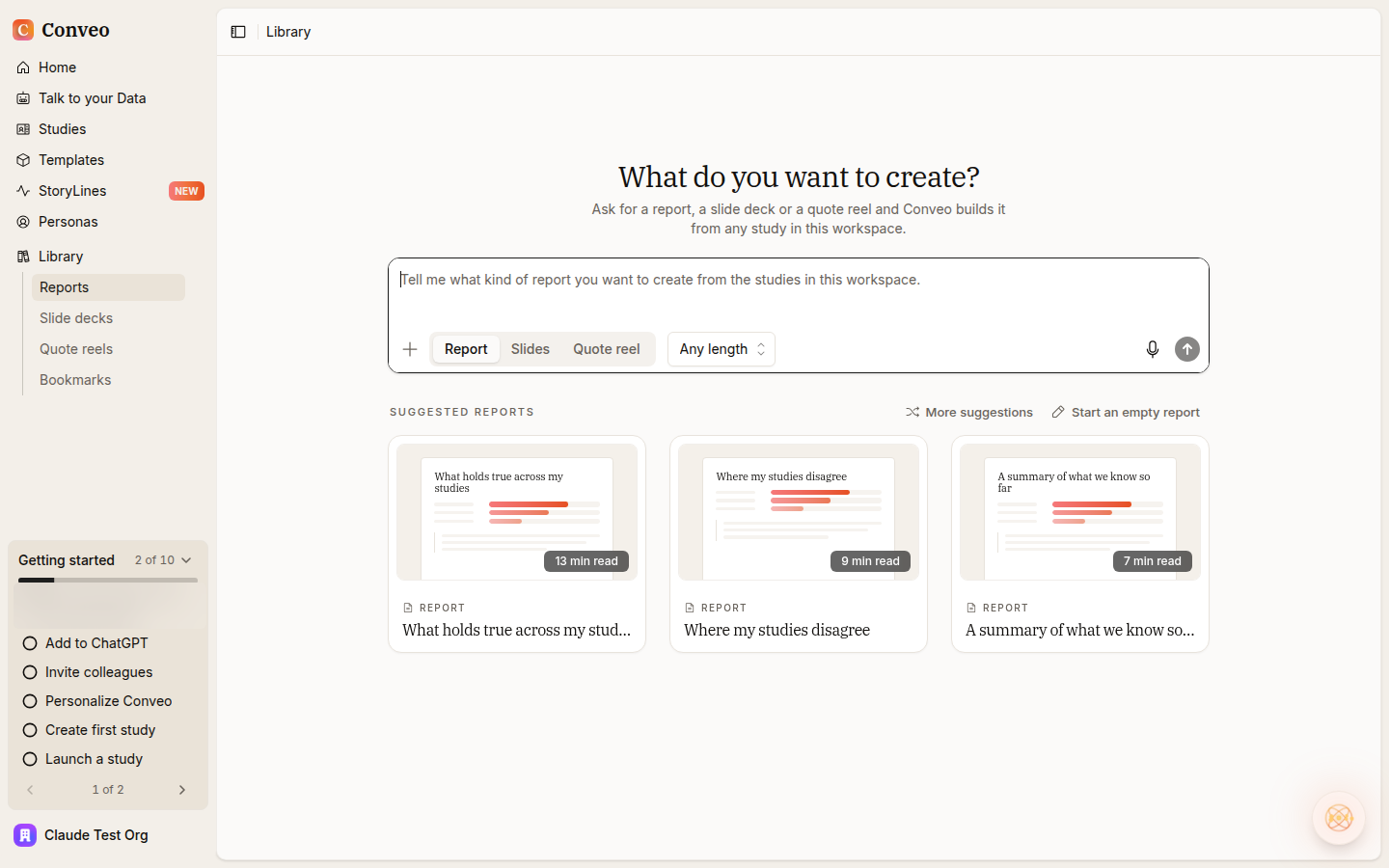Open 'Where my studies disagree' report card
The width and height of the screenshot is (1389, 868).
pos(799,544)
